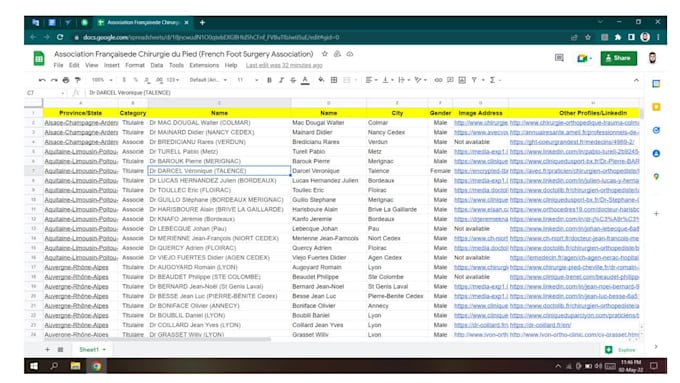This screenshot has height=383, width=680.
Task: Insert a chart from toolbar
Action: tap(462, 80)
